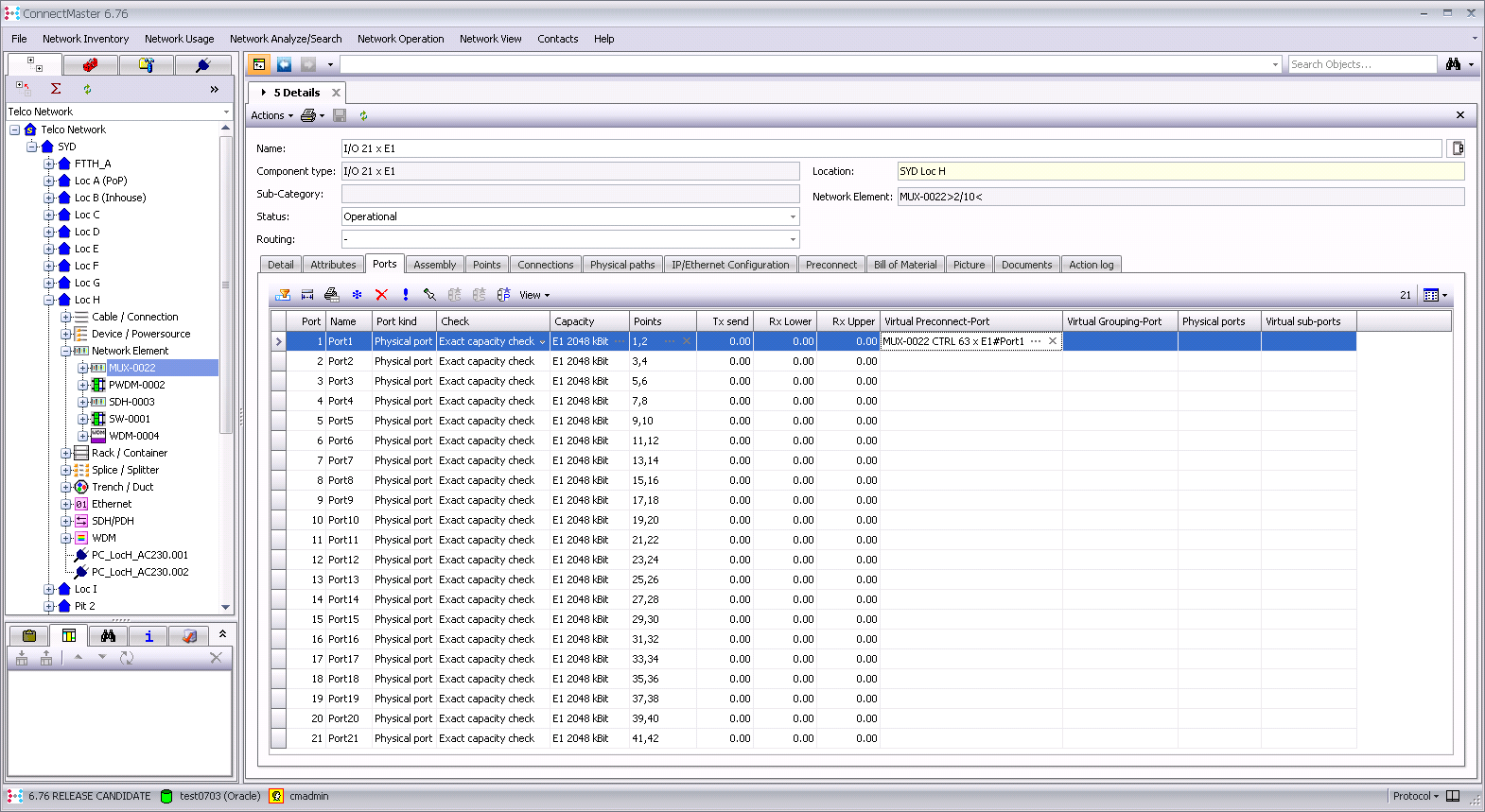Viewport: 1485px width, 812px height.
Task: Select the Port10 cell in the ports table
Action: pos(348,520)
